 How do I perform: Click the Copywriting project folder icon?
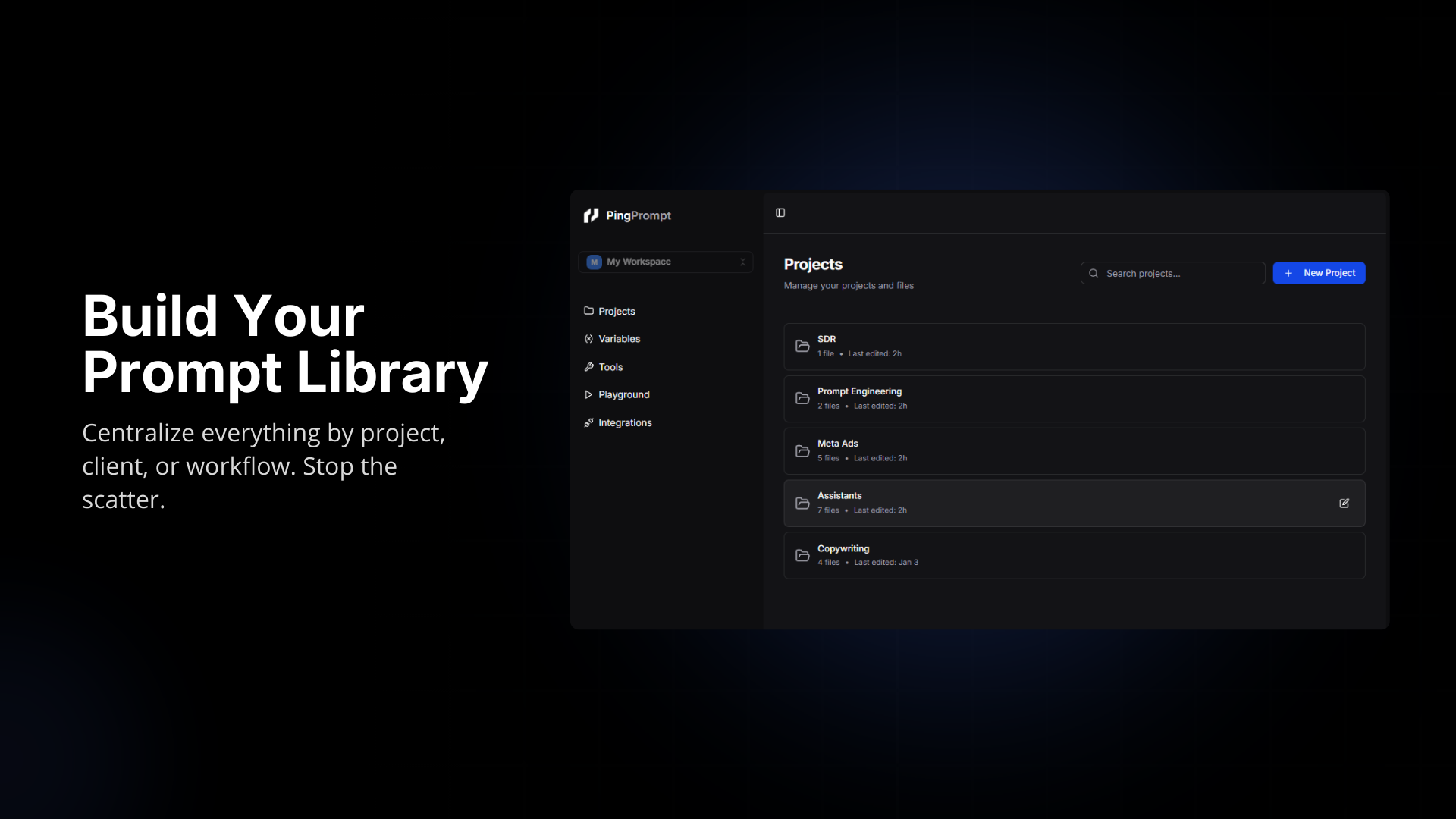[802, 555]
